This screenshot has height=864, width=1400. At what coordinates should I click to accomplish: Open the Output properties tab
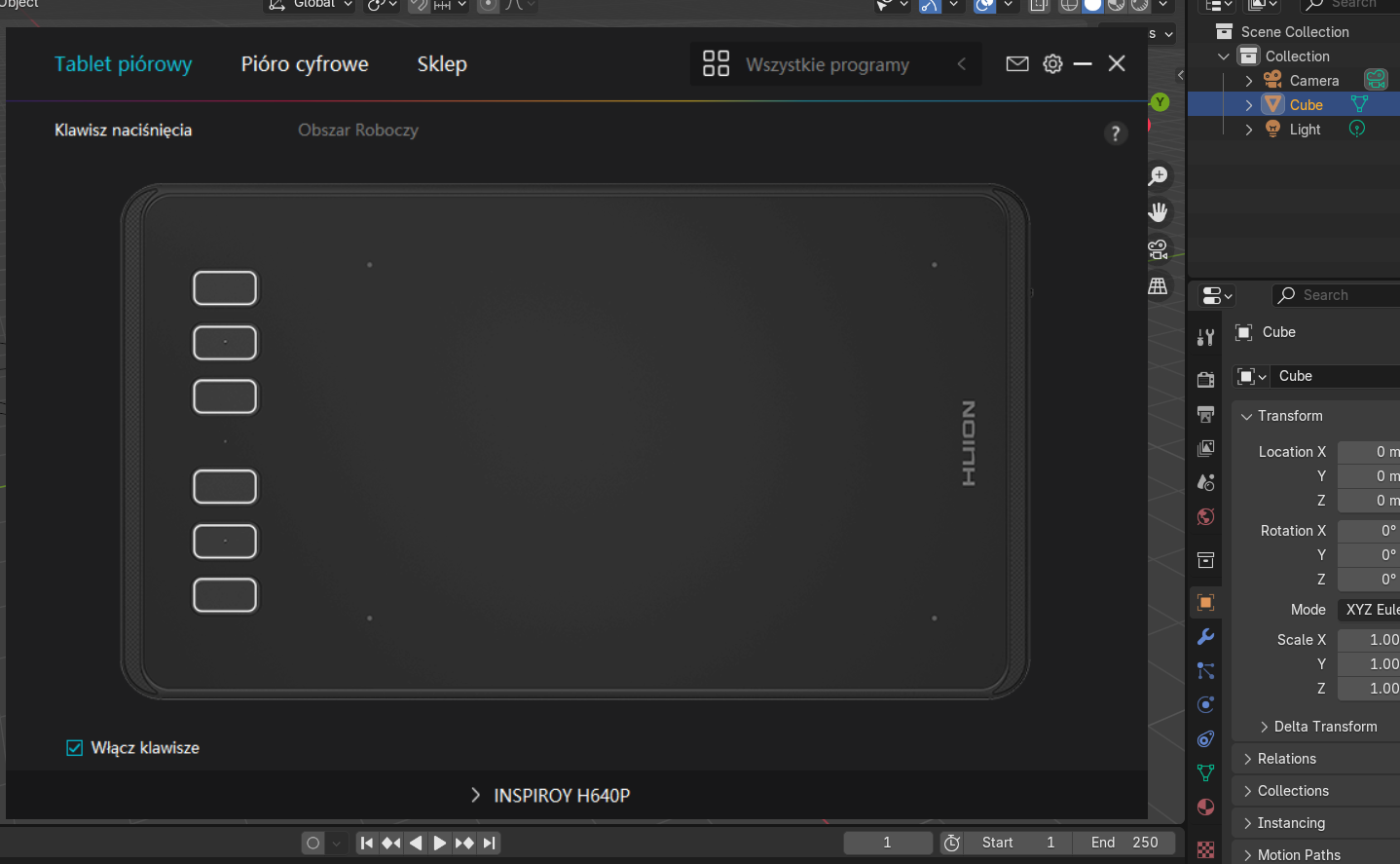1205,414
